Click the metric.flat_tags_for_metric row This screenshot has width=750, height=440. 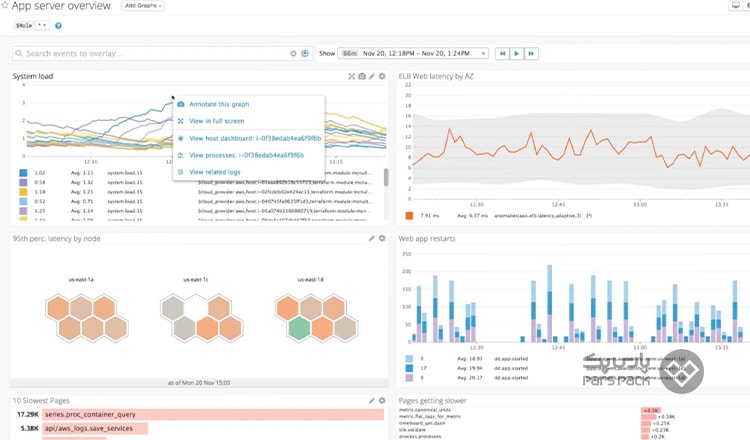(x=430, y=417)
